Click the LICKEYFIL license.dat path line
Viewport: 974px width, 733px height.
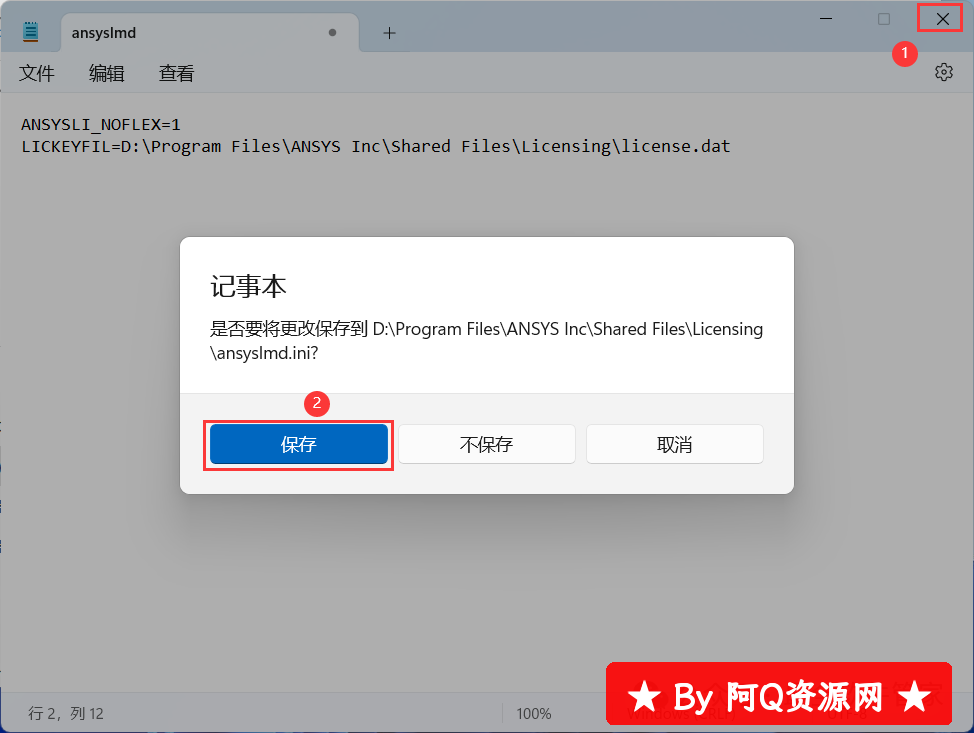(376, 147)
